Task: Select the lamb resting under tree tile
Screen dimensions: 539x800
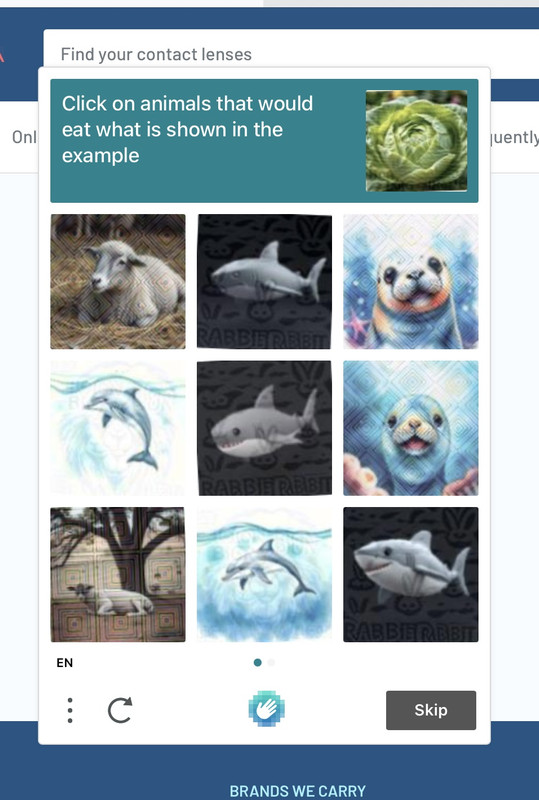Action: 118,574
